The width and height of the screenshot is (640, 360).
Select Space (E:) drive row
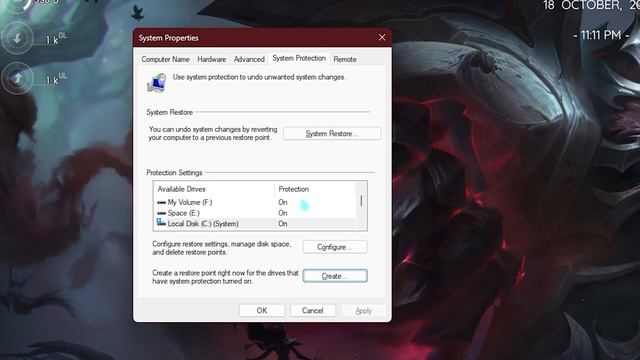[x=255, y=213]
